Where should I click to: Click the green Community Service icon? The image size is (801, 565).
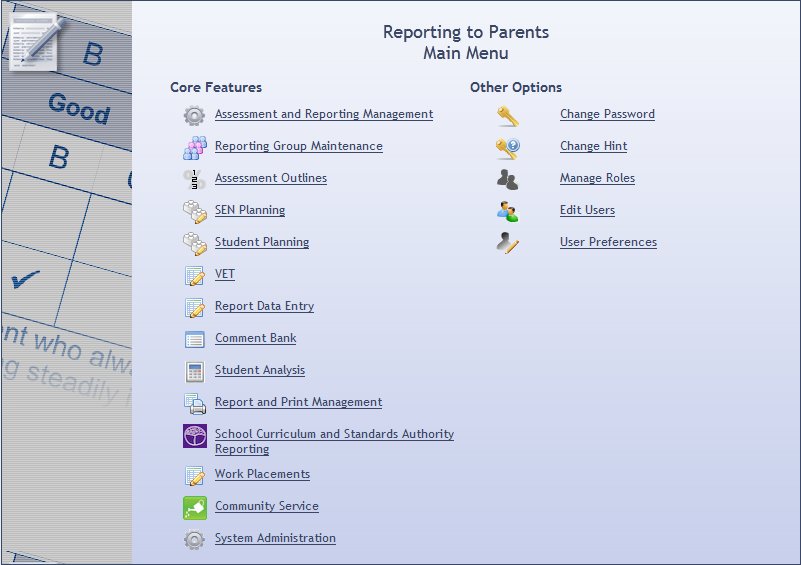coord(194,507)
